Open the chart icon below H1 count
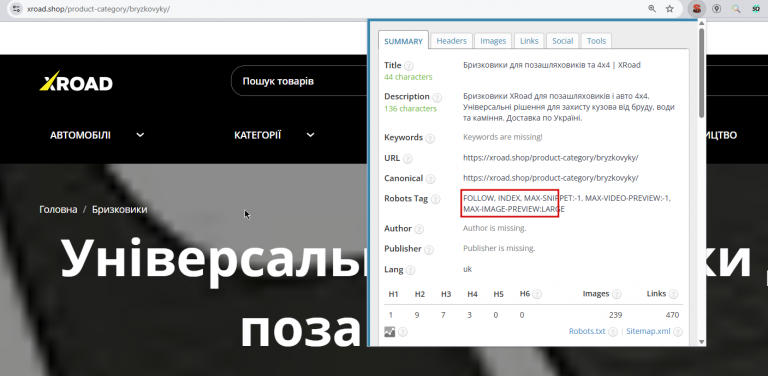 click(x=389, y=331)
